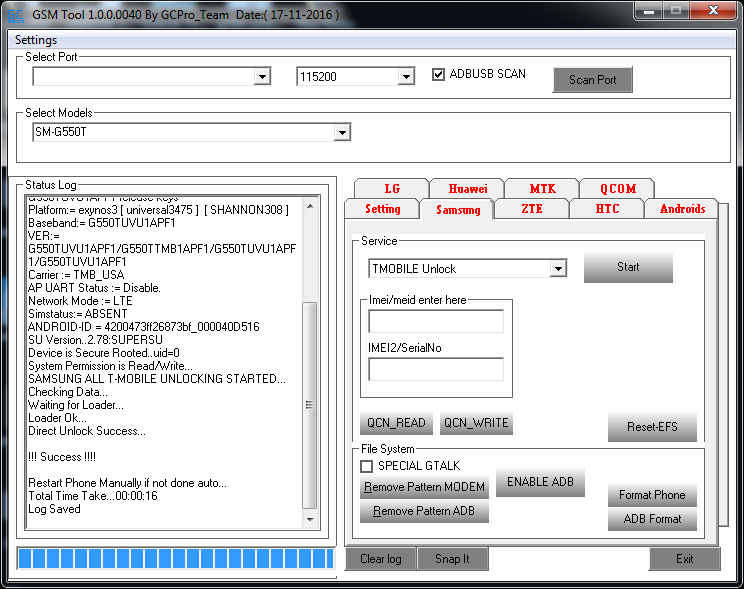744x589 pixels.
Task: Select the Androids tab
Action: 682,209
